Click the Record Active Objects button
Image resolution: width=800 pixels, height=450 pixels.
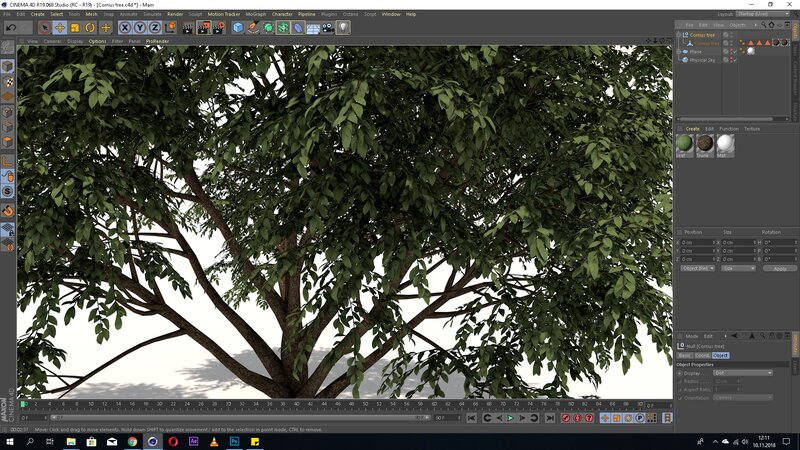[565, 418]
